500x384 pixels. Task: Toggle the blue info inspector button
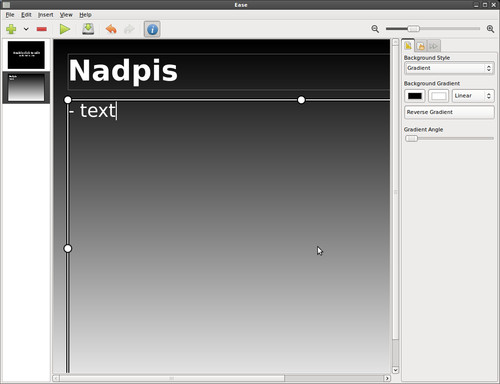pos(152,29)
